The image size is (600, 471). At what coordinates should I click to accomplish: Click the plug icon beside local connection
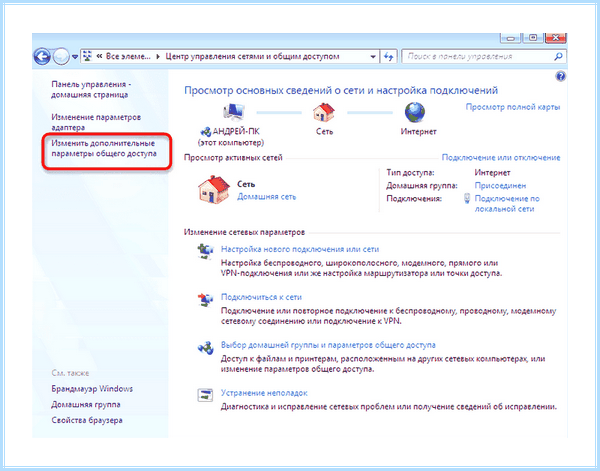point(466,198)
